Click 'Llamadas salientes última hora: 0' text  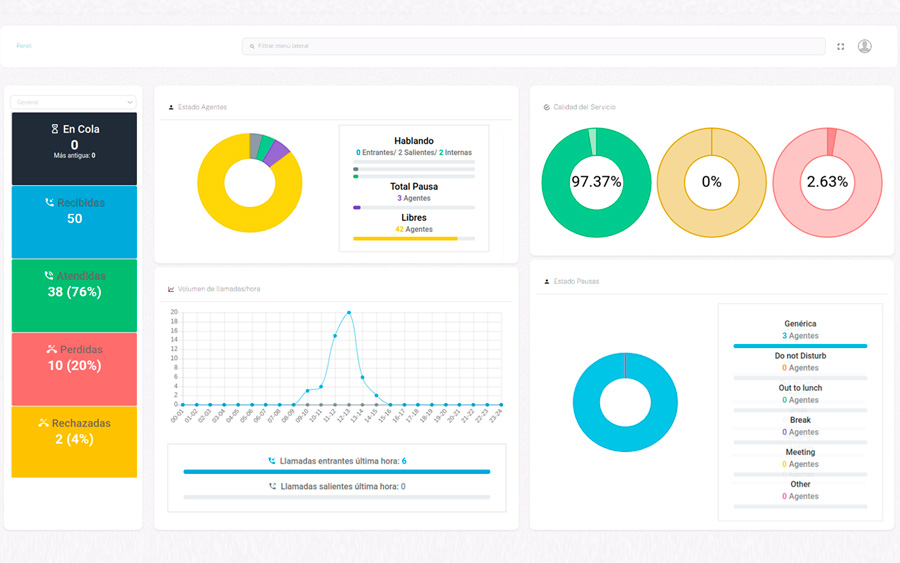343,486
